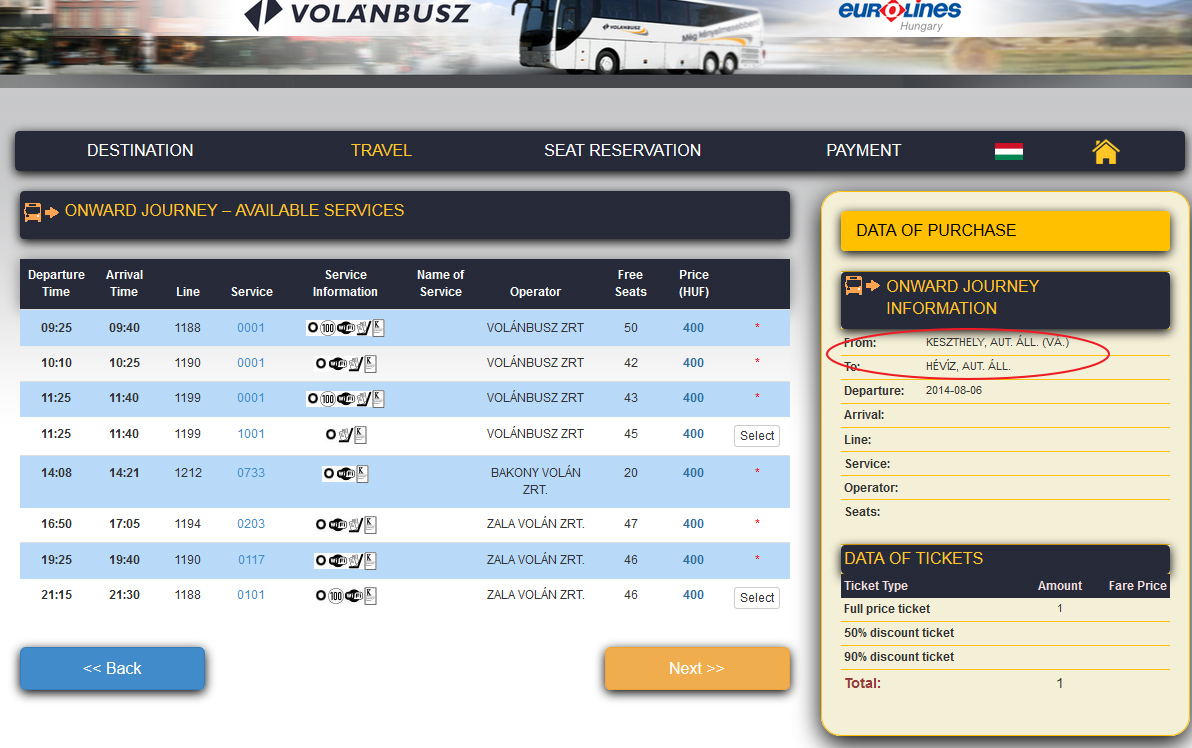Go to the Payment step tab
Image resolution: width=1192 pixels, height=748 pixels.
pyautogui.click(x=863, y=151)
